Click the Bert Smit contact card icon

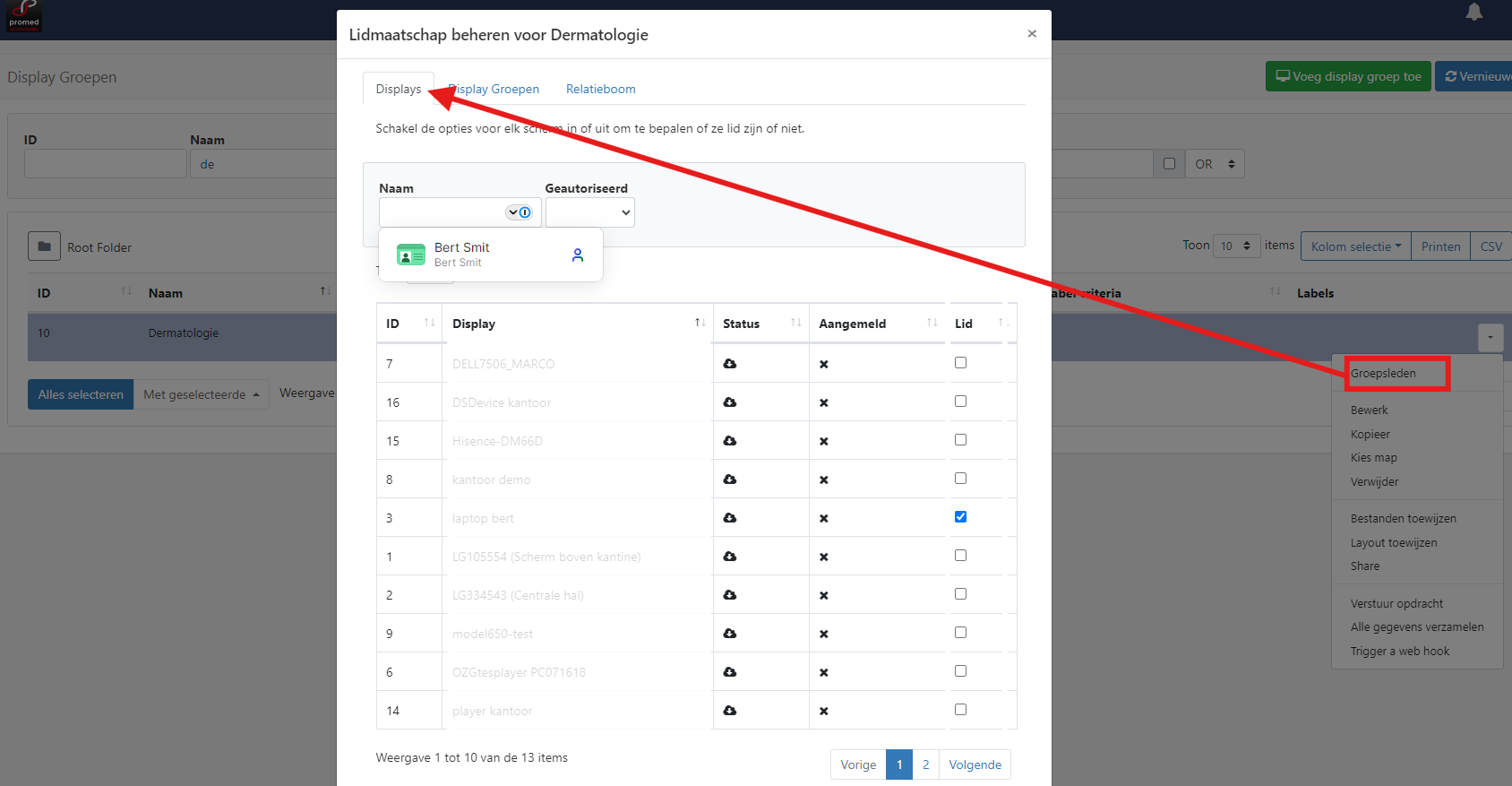[411, 255]
